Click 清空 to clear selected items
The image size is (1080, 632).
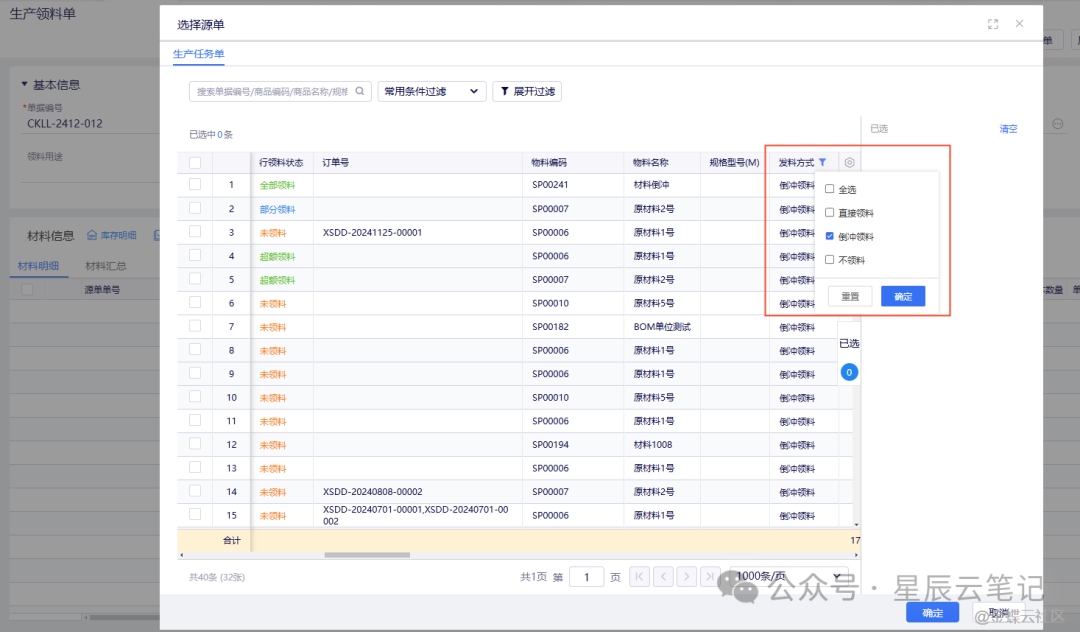1008,129
